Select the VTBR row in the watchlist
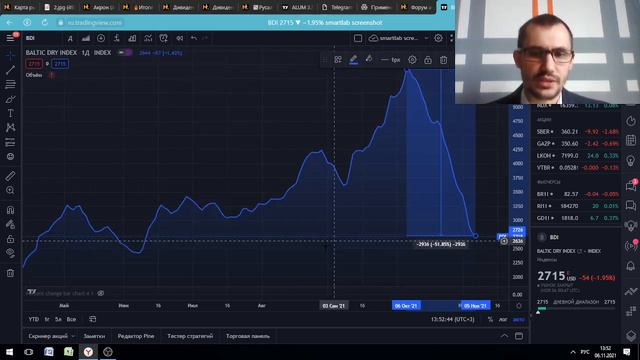 (x=577, y=167)
